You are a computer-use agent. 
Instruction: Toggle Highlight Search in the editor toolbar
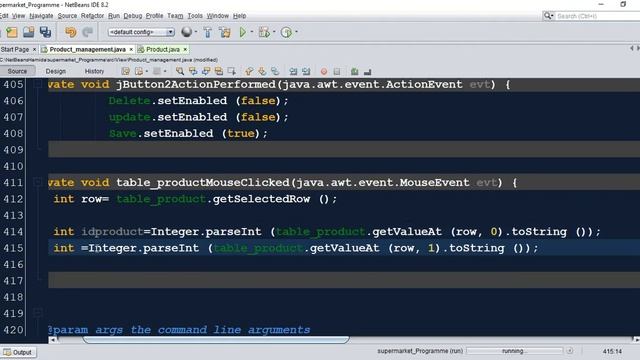tap(219, 71)
